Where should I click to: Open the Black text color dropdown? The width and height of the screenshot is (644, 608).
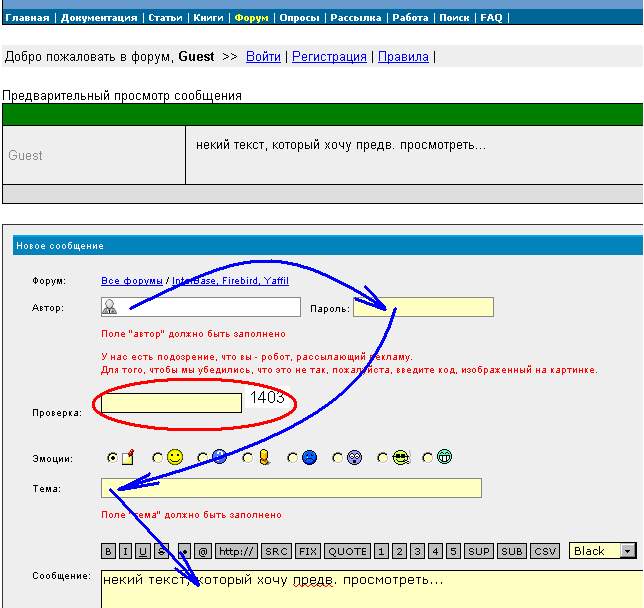(627, 551)
